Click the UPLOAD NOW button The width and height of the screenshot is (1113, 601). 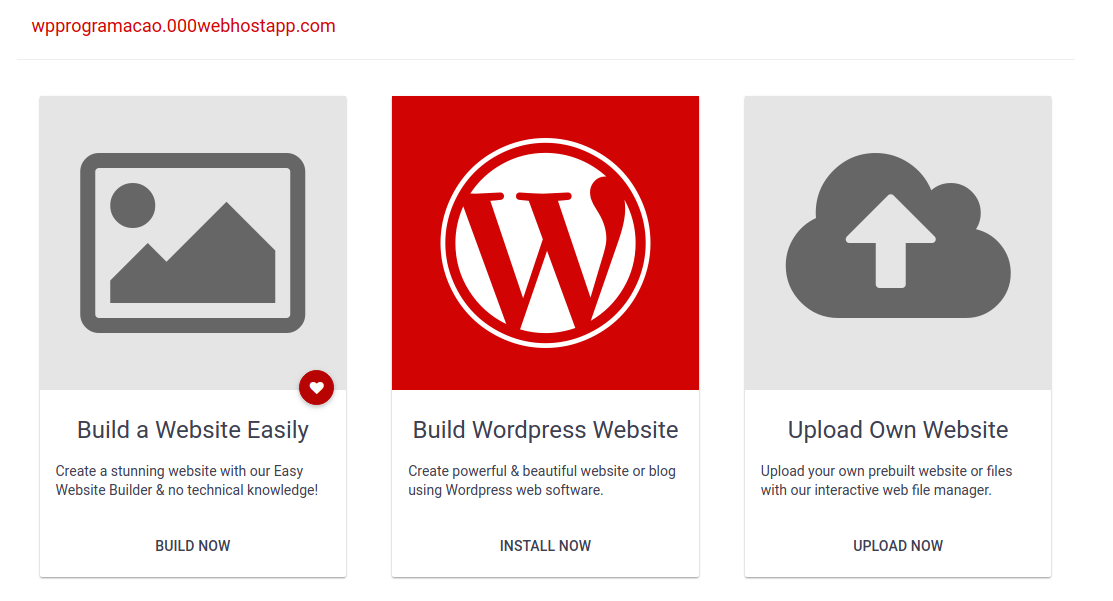point(898,546)
